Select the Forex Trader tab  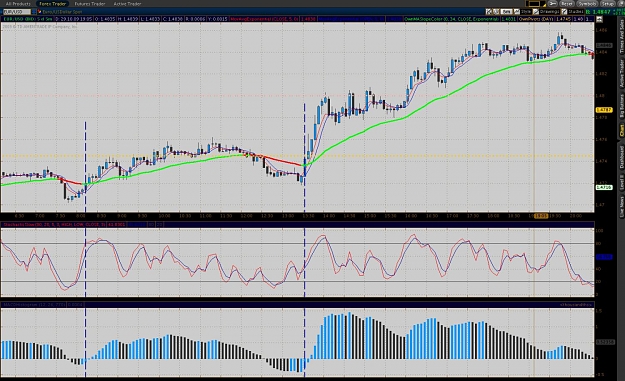click(53, 4)
